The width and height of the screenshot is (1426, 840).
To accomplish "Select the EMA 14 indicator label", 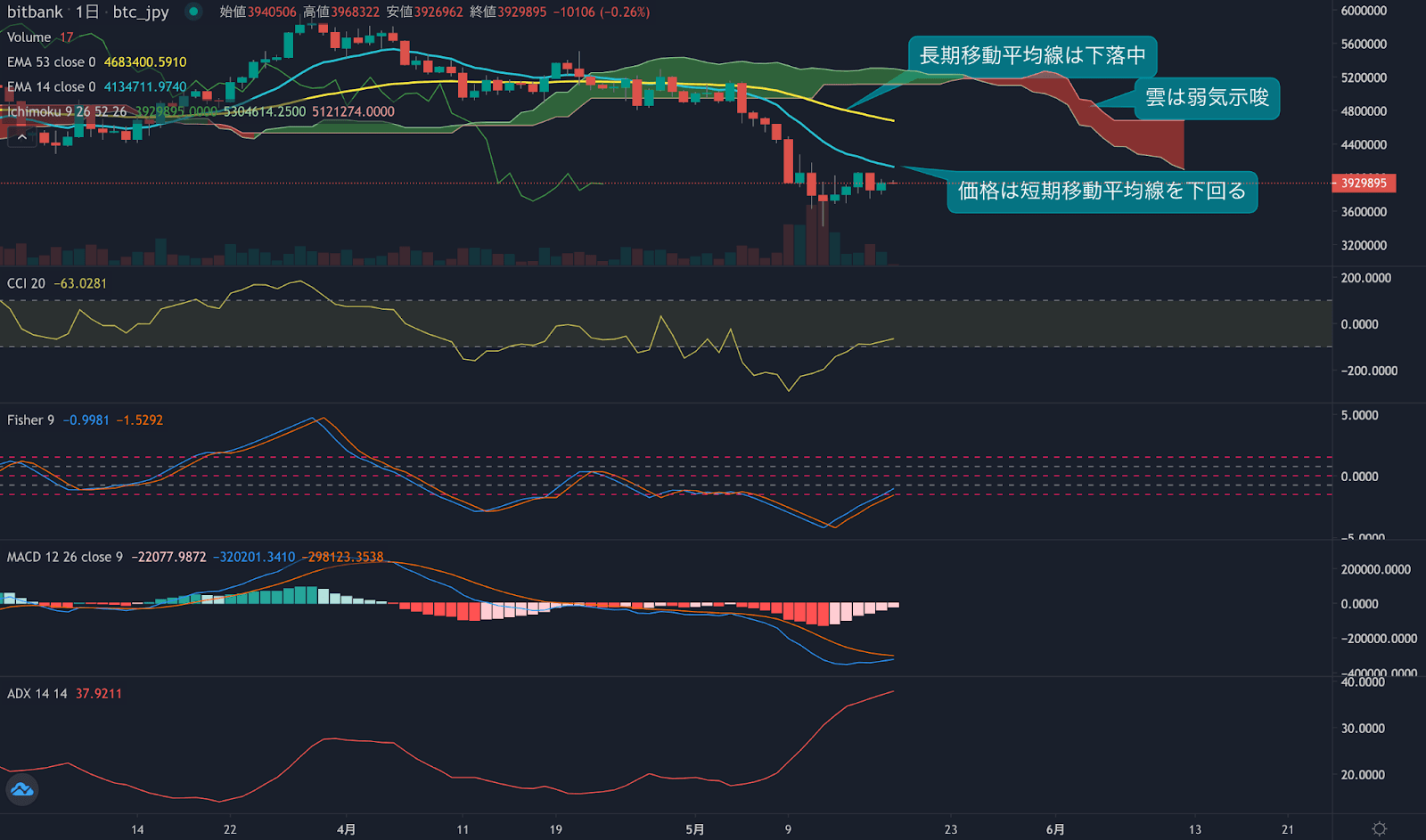I will 53,86.
